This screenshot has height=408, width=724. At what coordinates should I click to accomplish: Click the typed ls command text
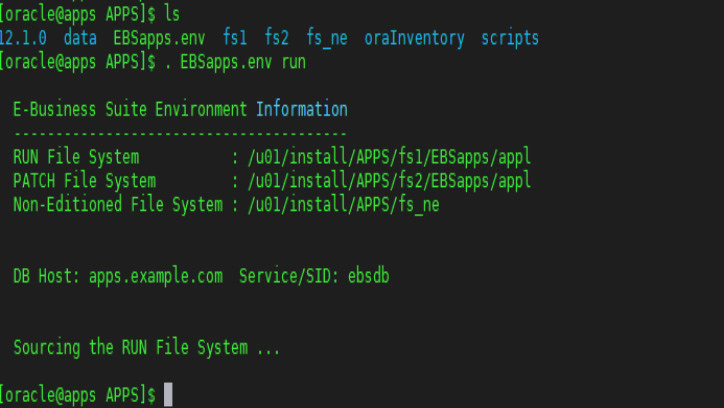click(172, 15)
